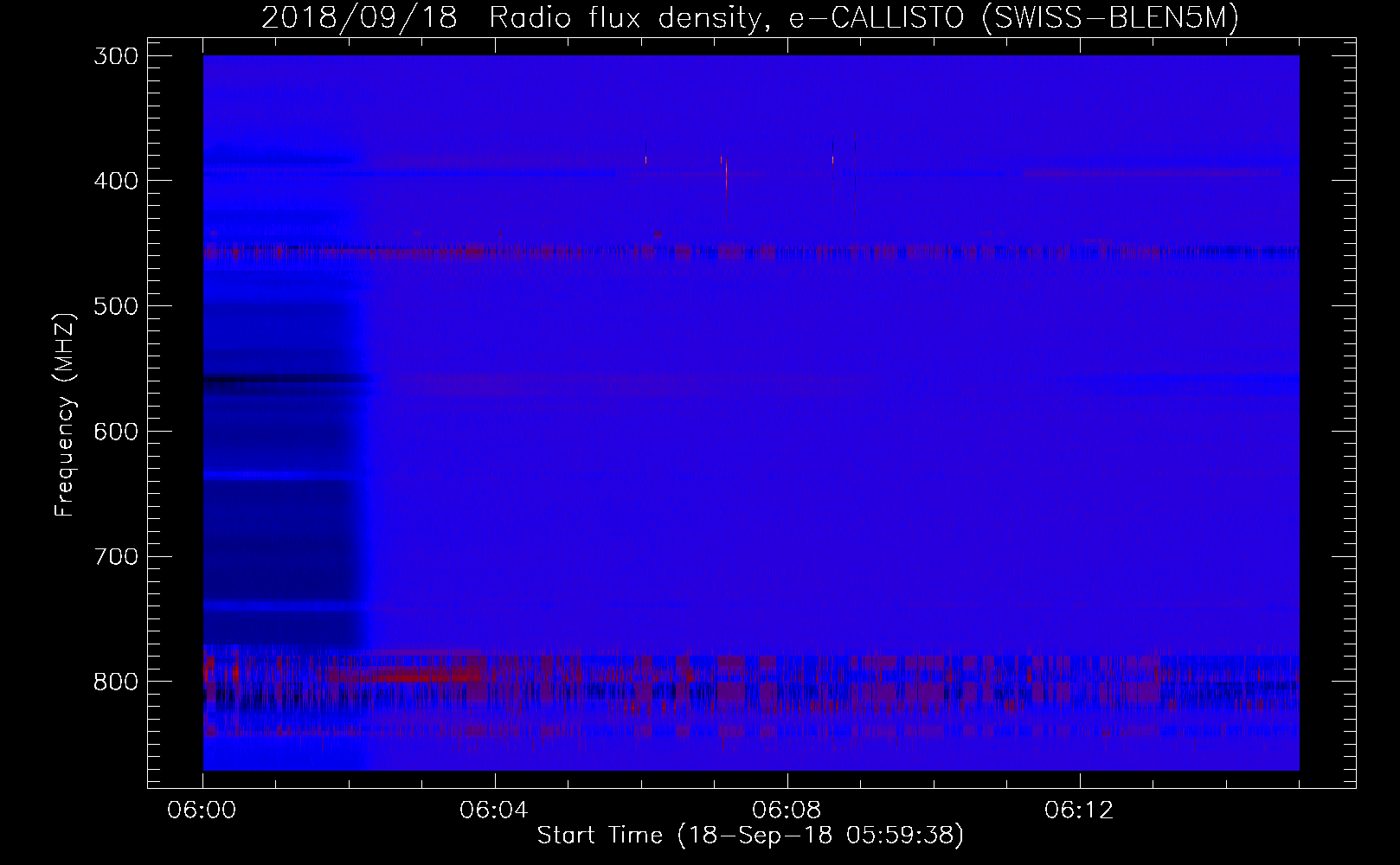Click the 06:08 time tick label
Viewport: 1400px width, 865px height.
point(787,811)
